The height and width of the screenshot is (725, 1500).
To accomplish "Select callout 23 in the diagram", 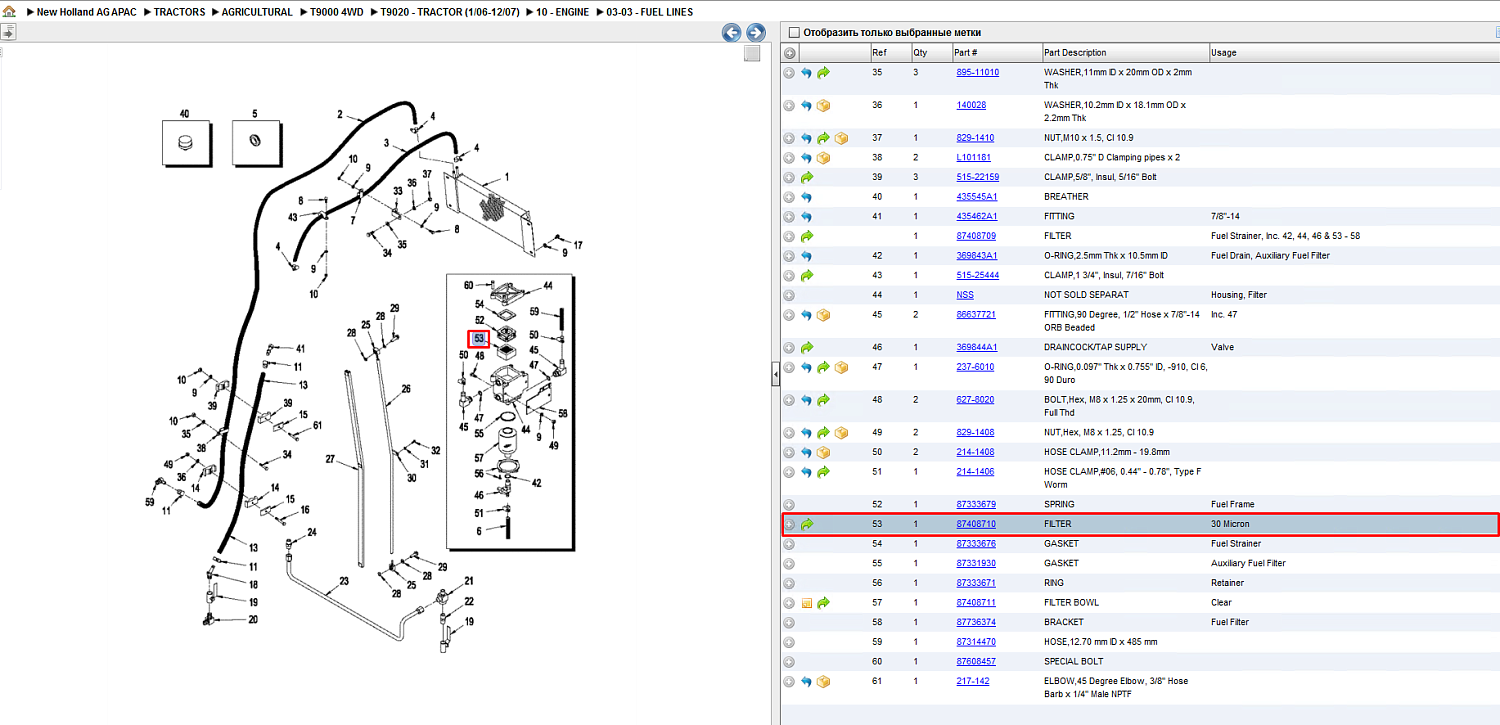I will [343, 581].
